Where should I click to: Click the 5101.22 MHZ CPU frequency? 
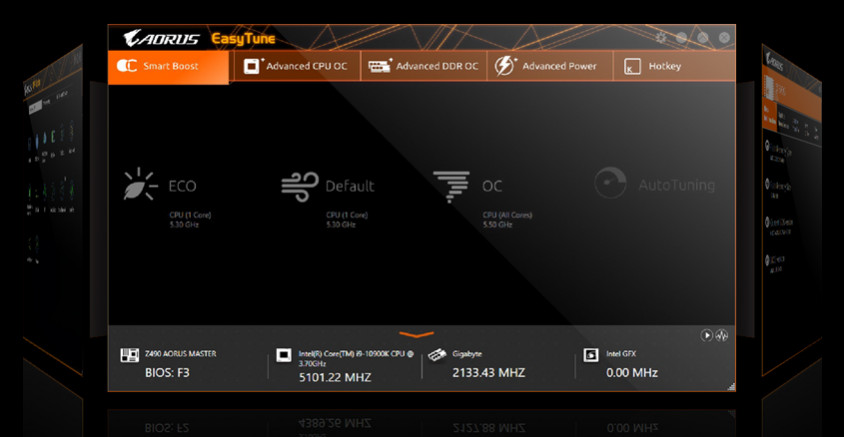[335, 377]
